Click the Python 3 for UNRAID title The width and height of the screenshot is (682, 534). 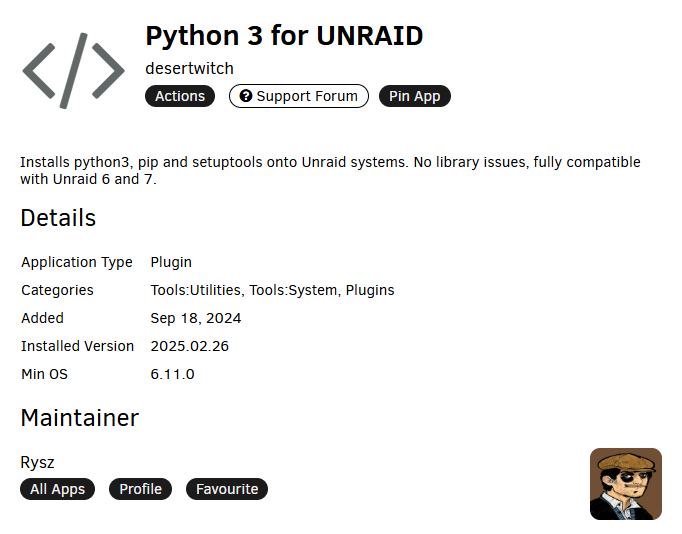click(x=284, y=36)
